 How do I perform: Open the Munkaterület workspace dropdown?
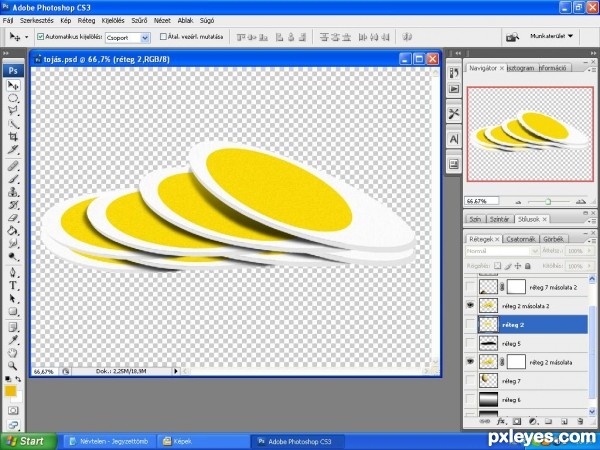551,36
